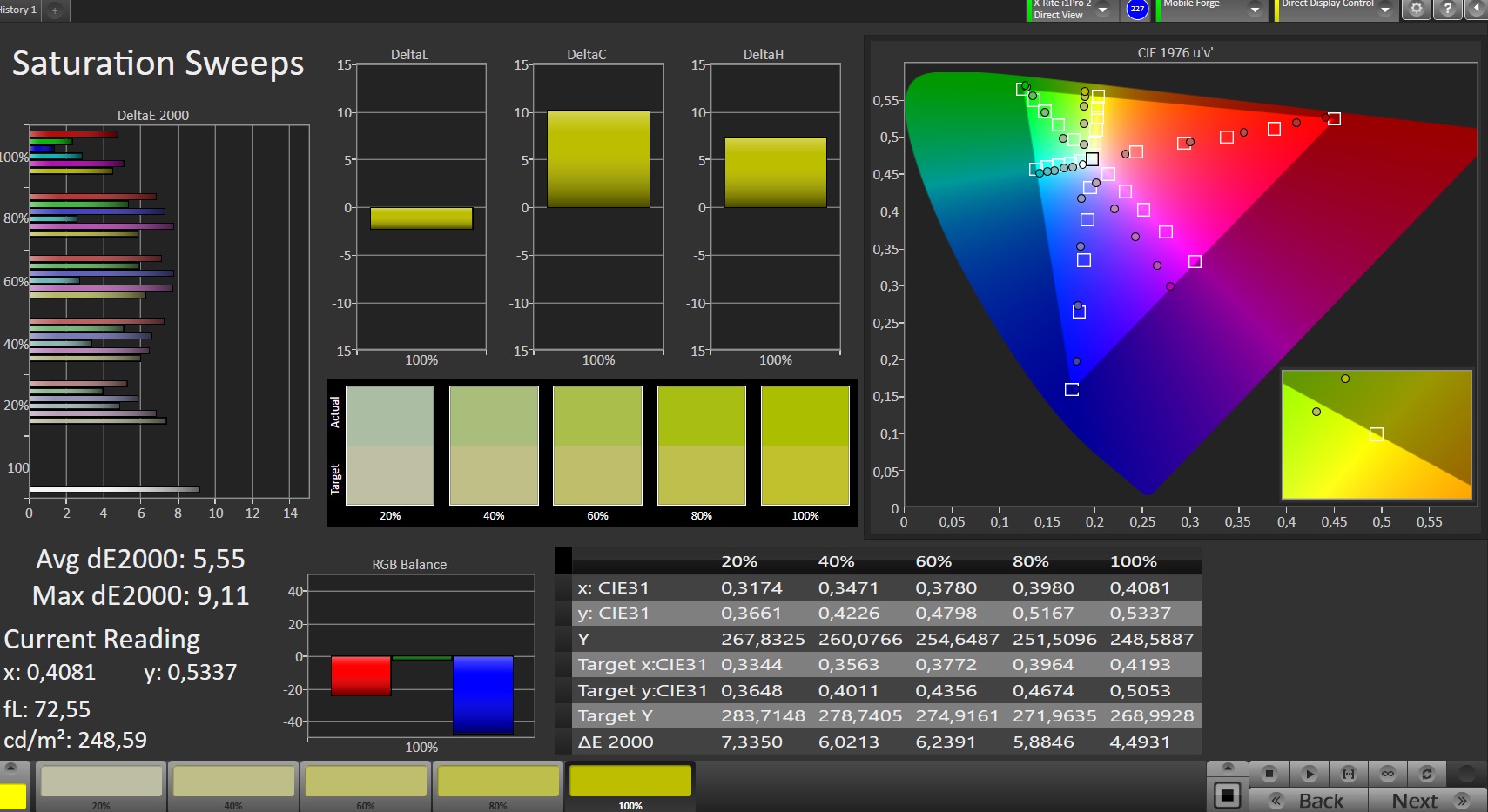
Task: Click y: CIE31 value 0,5337 in table
Action: 1140,613
